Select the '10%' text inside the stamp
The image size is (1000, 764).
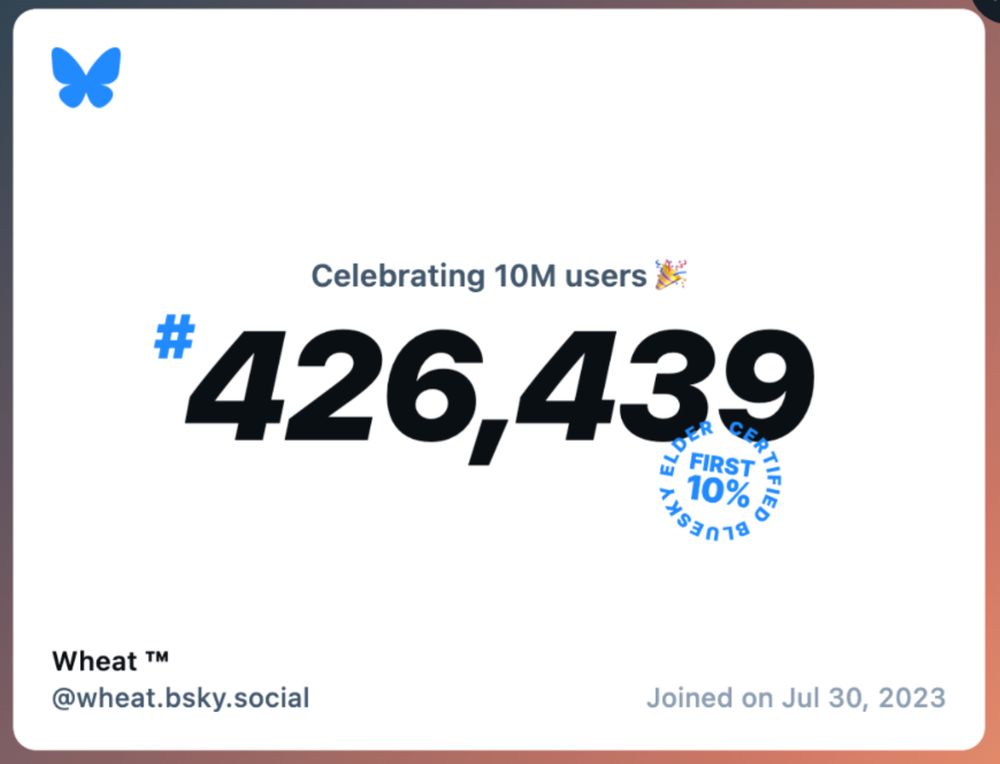tap(719, 491)
